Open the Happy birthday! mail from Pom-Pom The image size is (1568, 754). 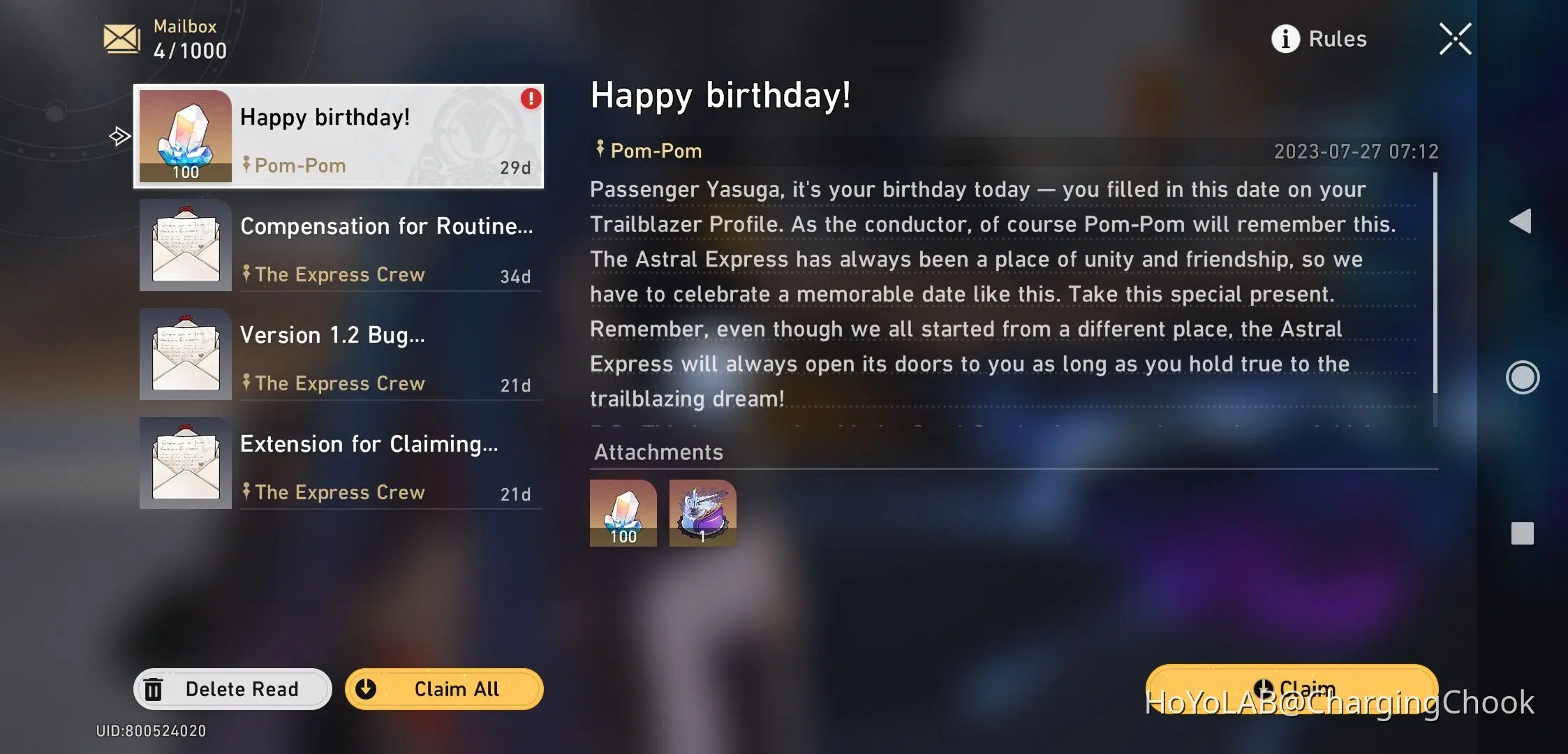[x=339, y=136]
